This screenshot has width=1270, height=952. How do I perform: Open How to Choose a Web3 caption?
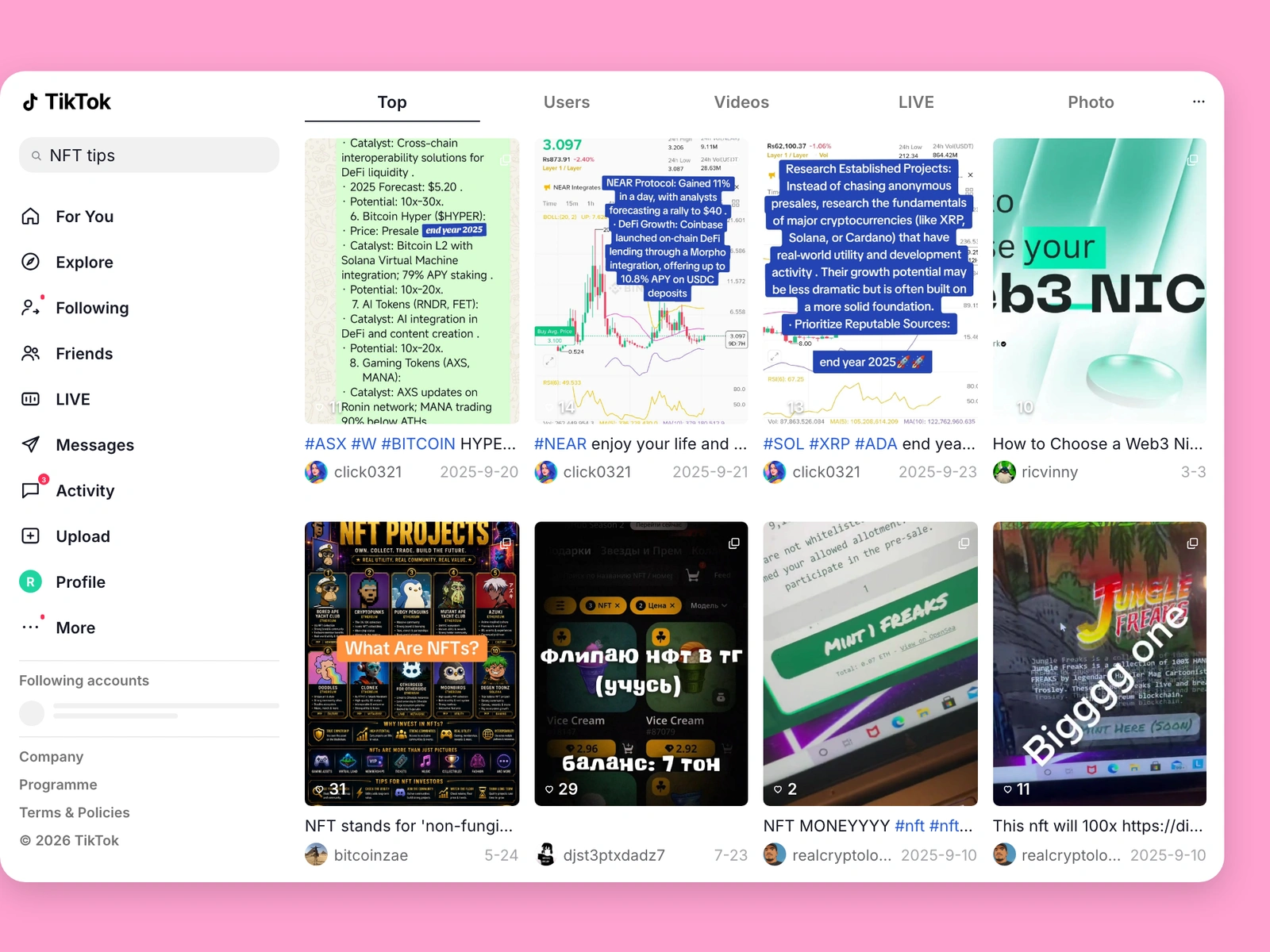click(x=1098, y=443)
